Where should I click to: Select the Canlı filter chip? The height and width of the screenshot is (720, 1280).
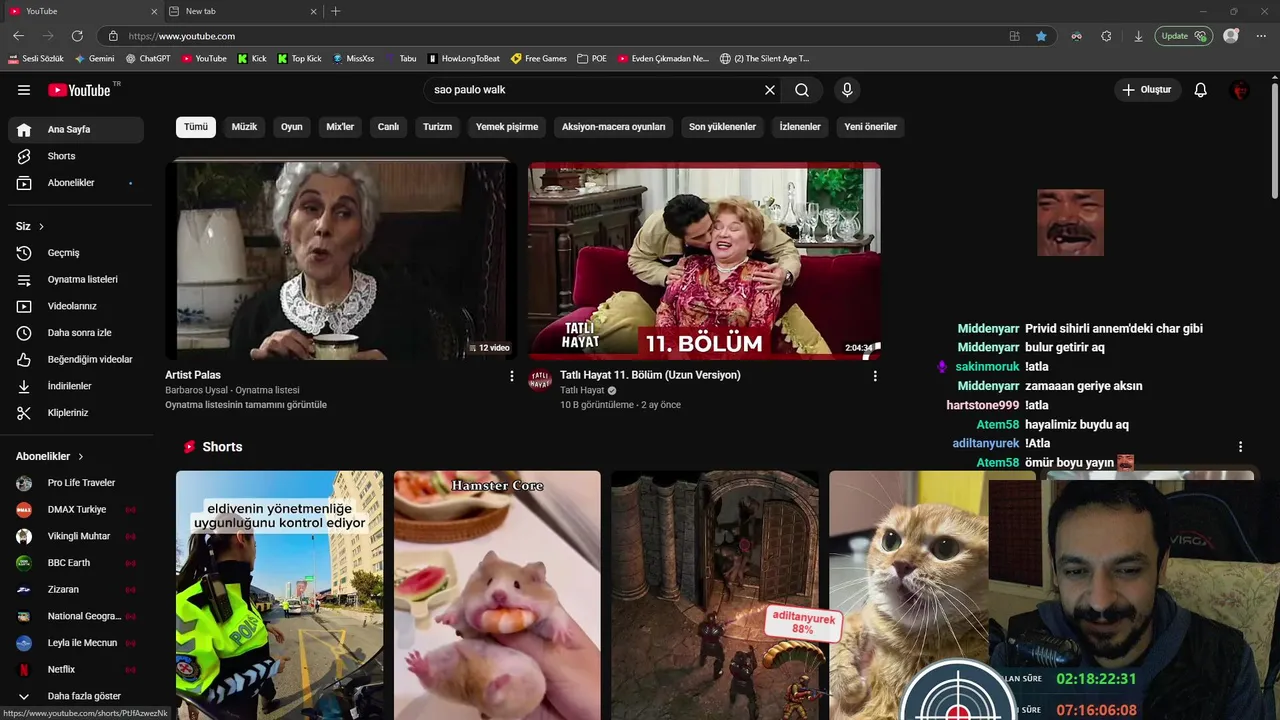coord(388,127)
